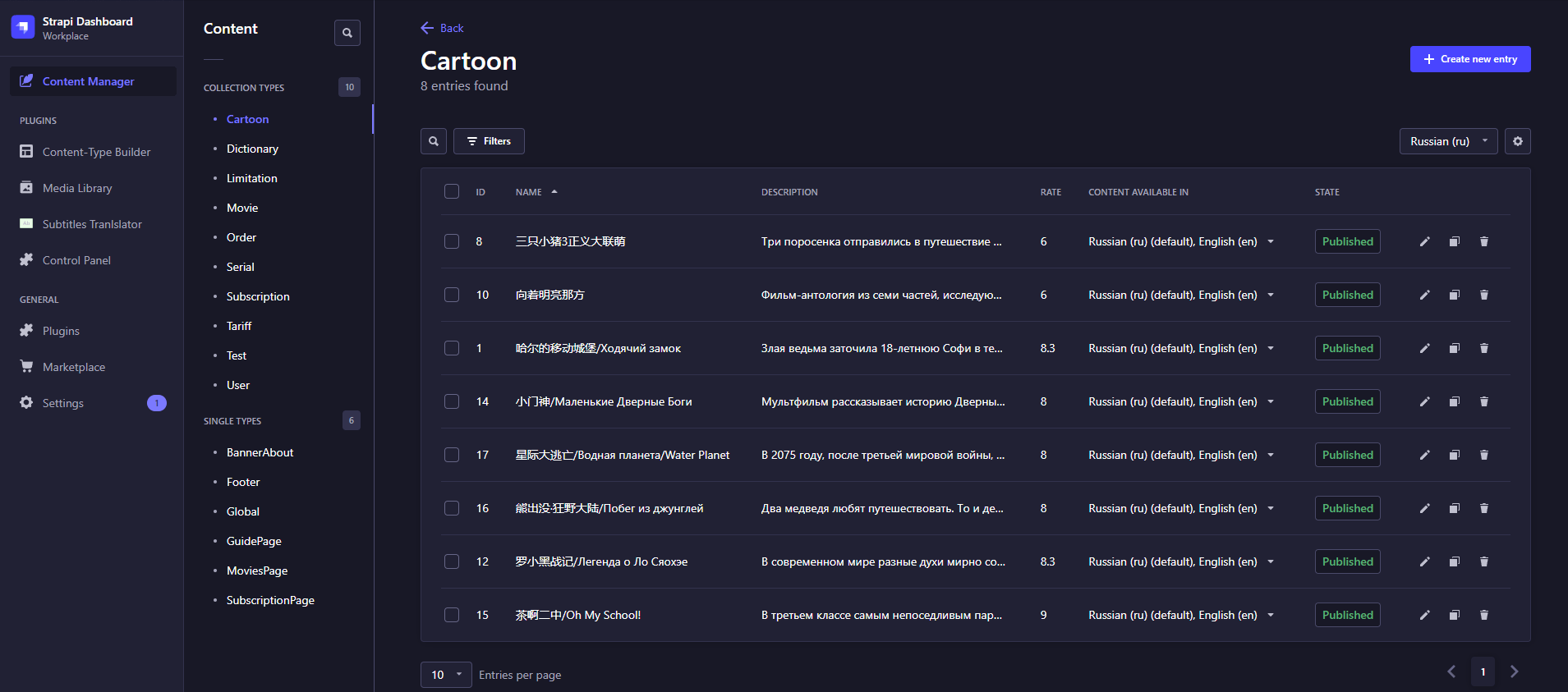Click the table search magnifier icon
The height and width of the screenshot is (692, 1568).
(x=434, y=141)
